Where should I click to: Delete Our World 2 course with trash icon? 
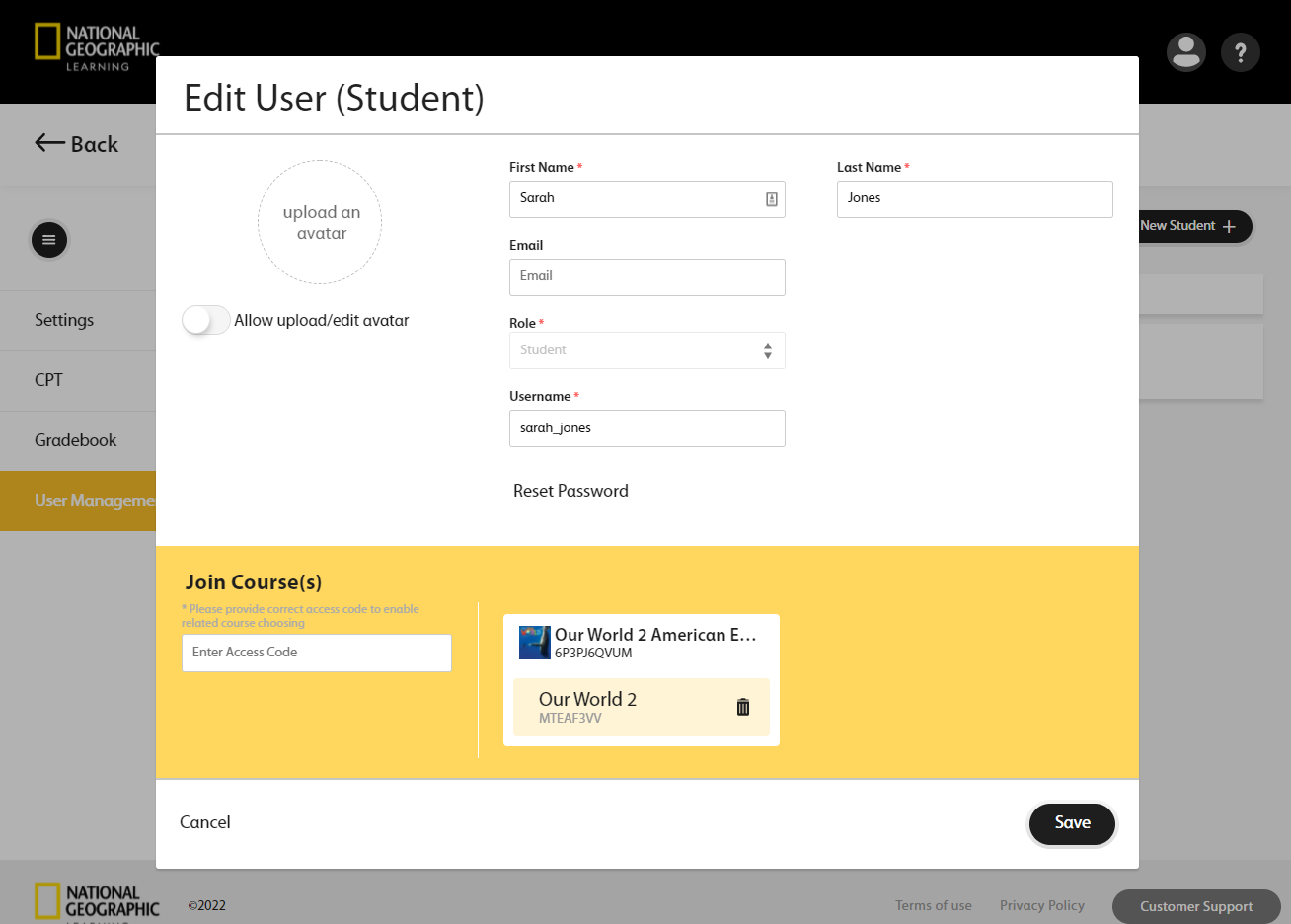click(x=743, y=707)
